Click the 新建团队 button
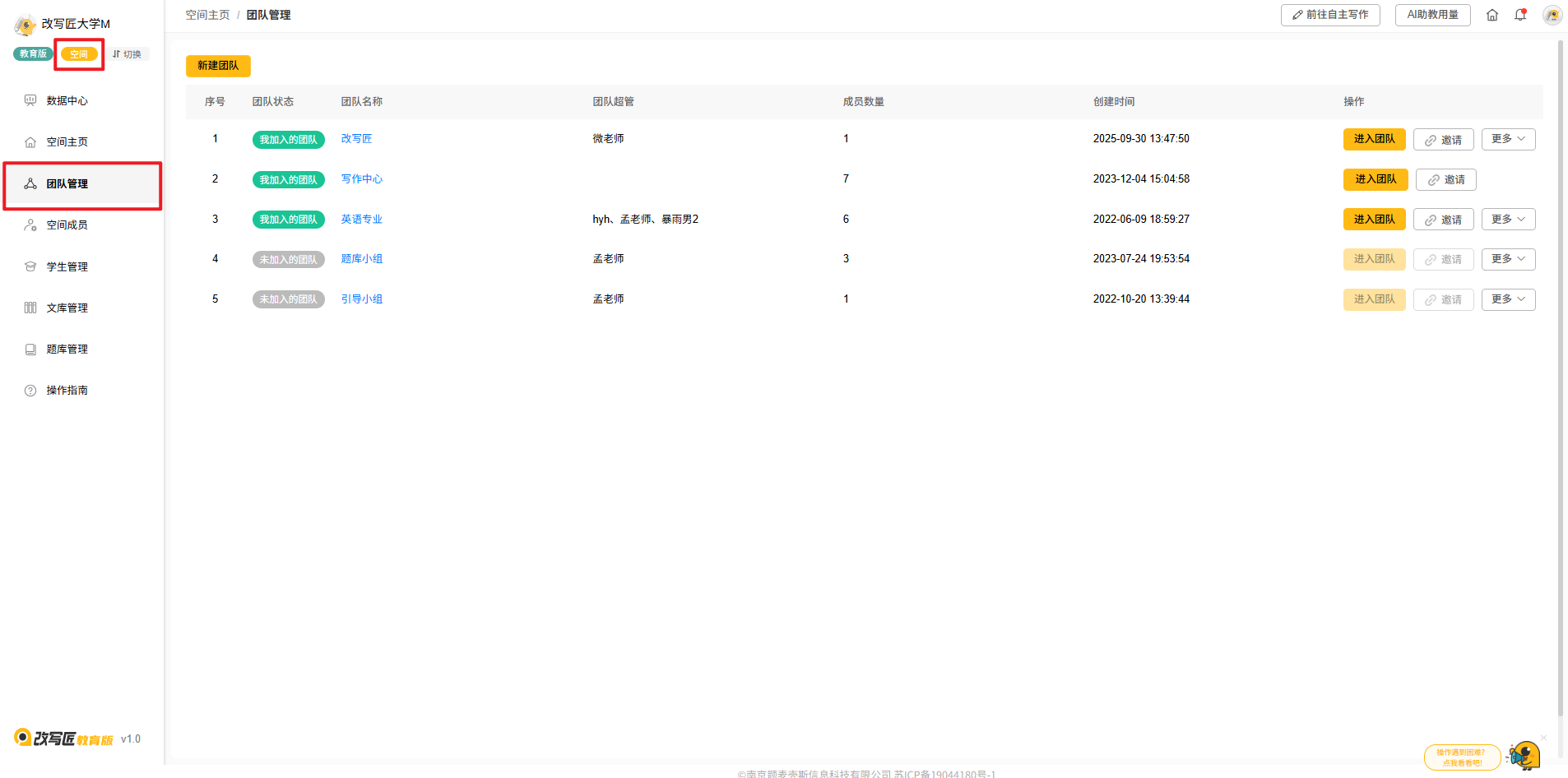 click(218, 66)
